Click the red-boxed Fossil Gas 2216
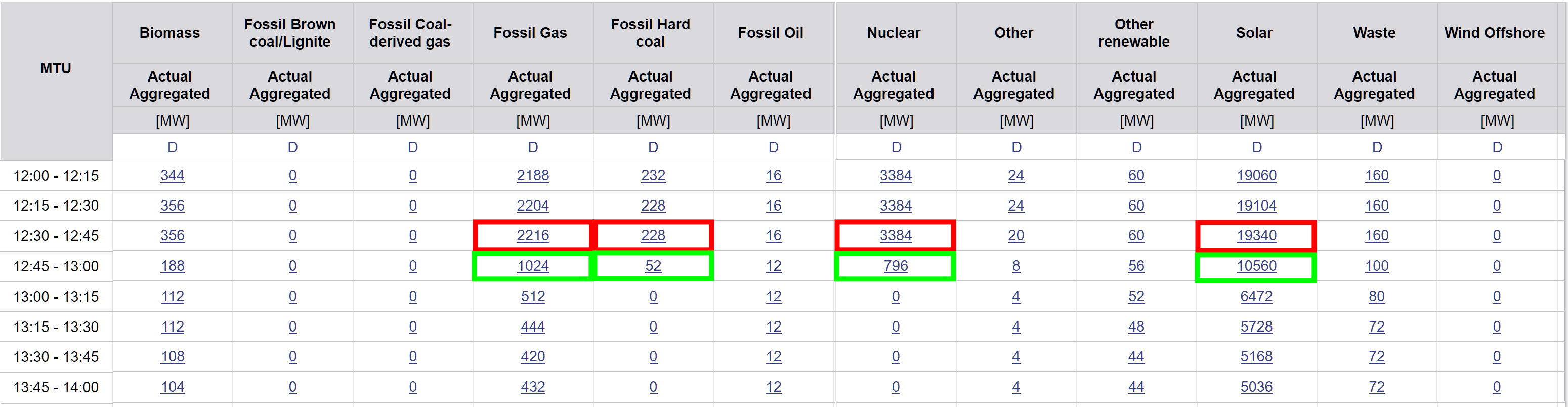Image resolution: width=1568 pixels, height=407 pixels. [x=533, y=236]
